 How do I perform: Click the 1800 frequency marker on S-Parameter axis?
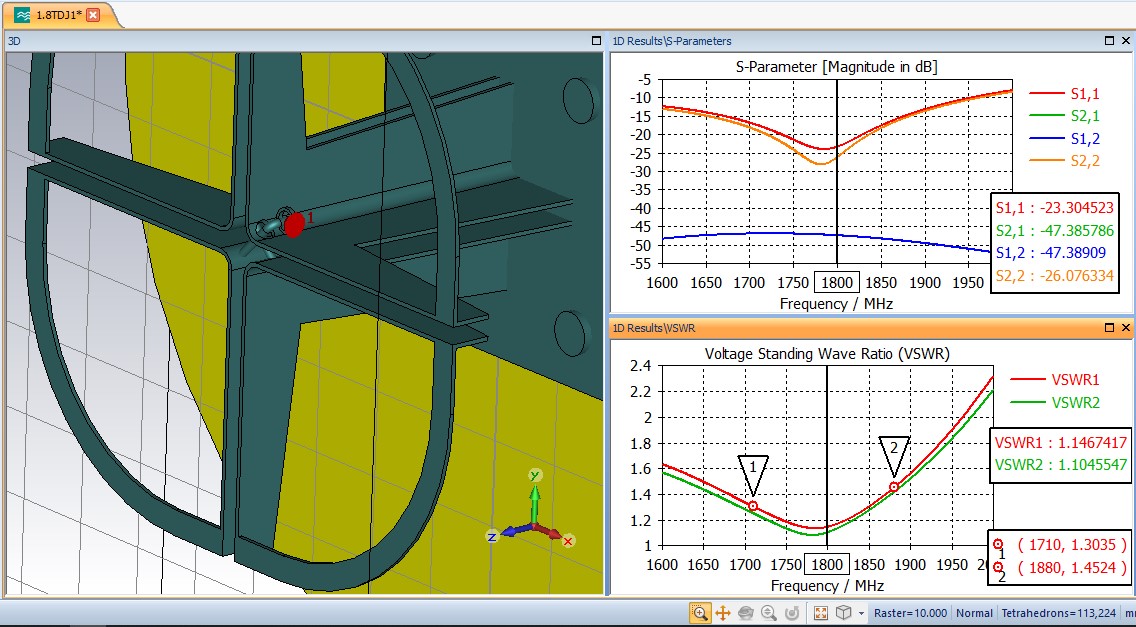point(837,282)
